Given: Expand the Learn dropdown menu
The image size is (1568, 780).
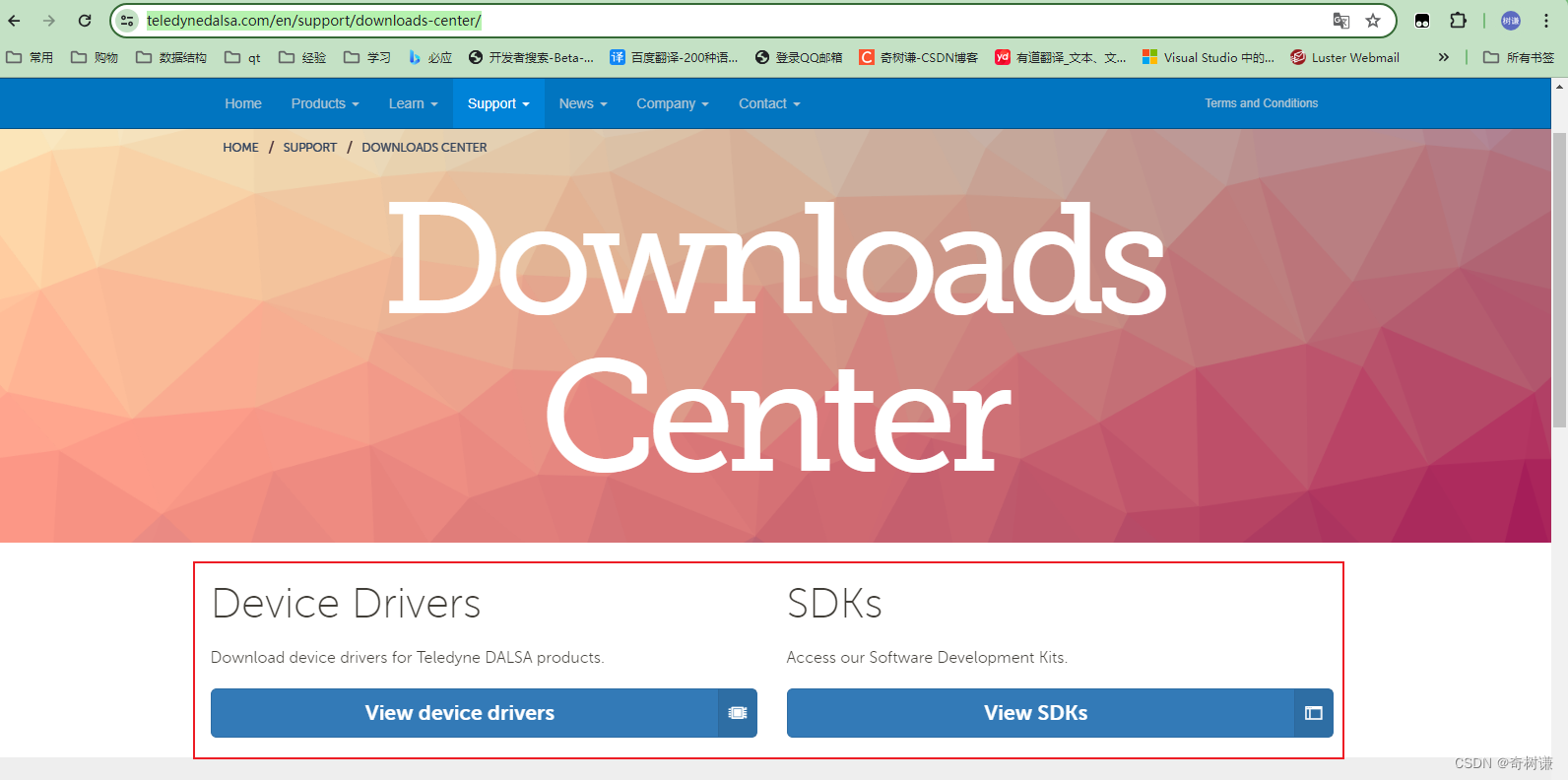Looking at the screenshot, I should (413, 103).
